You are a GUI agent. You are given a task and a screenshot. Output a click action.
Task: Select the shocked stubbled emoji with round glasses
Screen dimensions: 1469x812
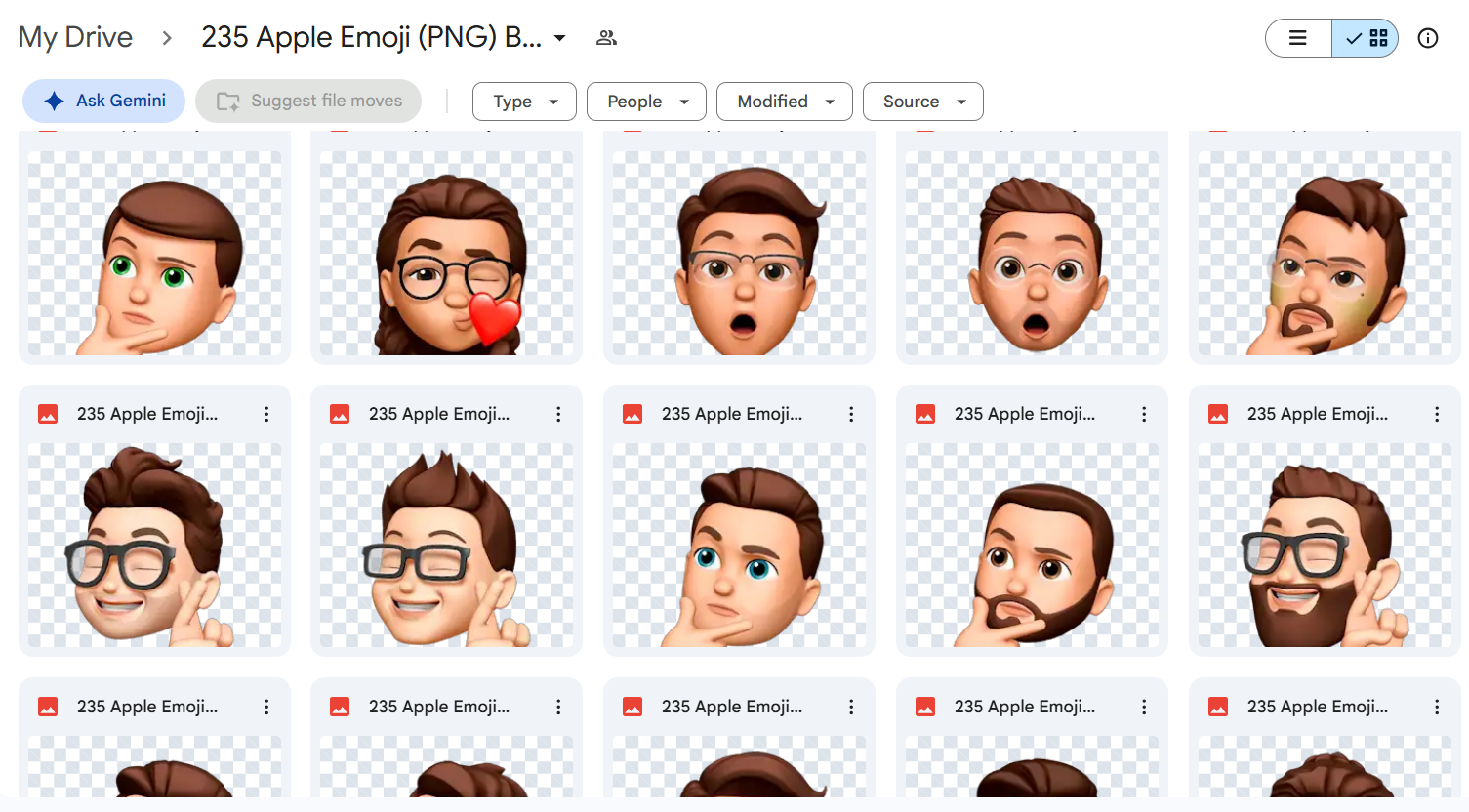(1033, 253)
